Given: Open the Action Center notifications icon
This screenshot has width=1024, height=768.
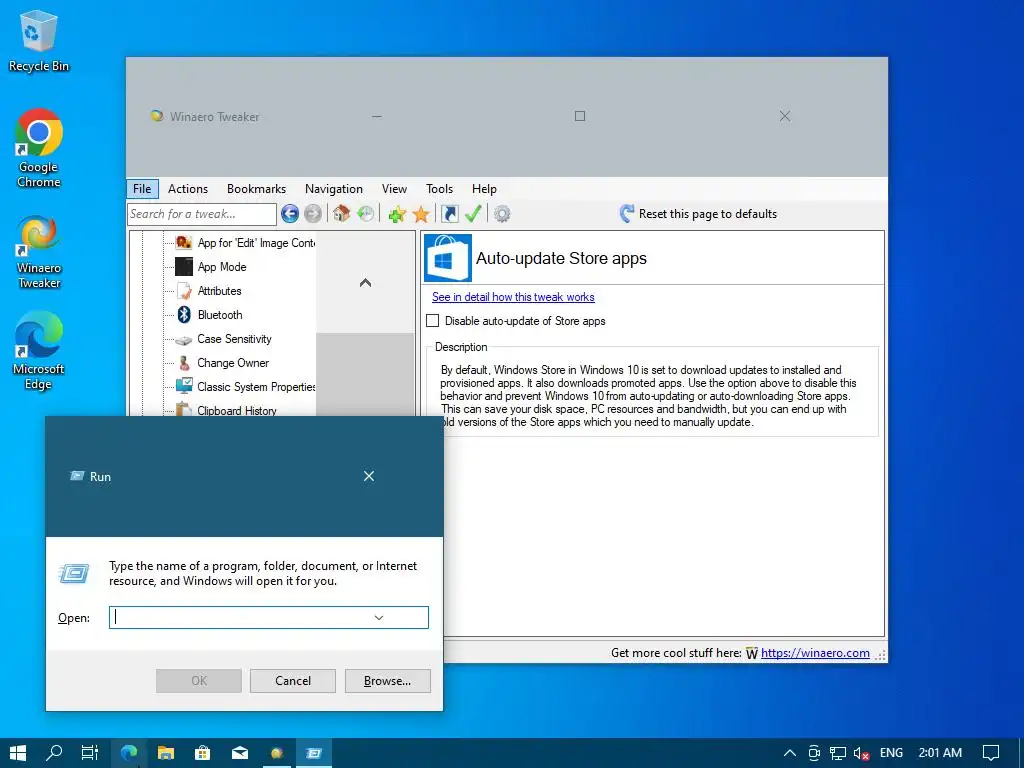Looking at the screenshot, I should pyautogui.click(x=991, y=753).
